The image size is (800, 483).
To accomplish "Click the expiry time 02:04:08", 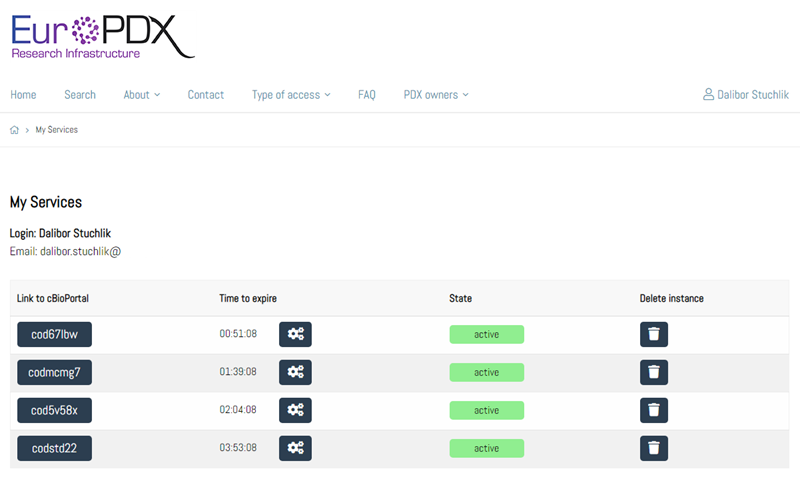I will (x=238, y=410).
